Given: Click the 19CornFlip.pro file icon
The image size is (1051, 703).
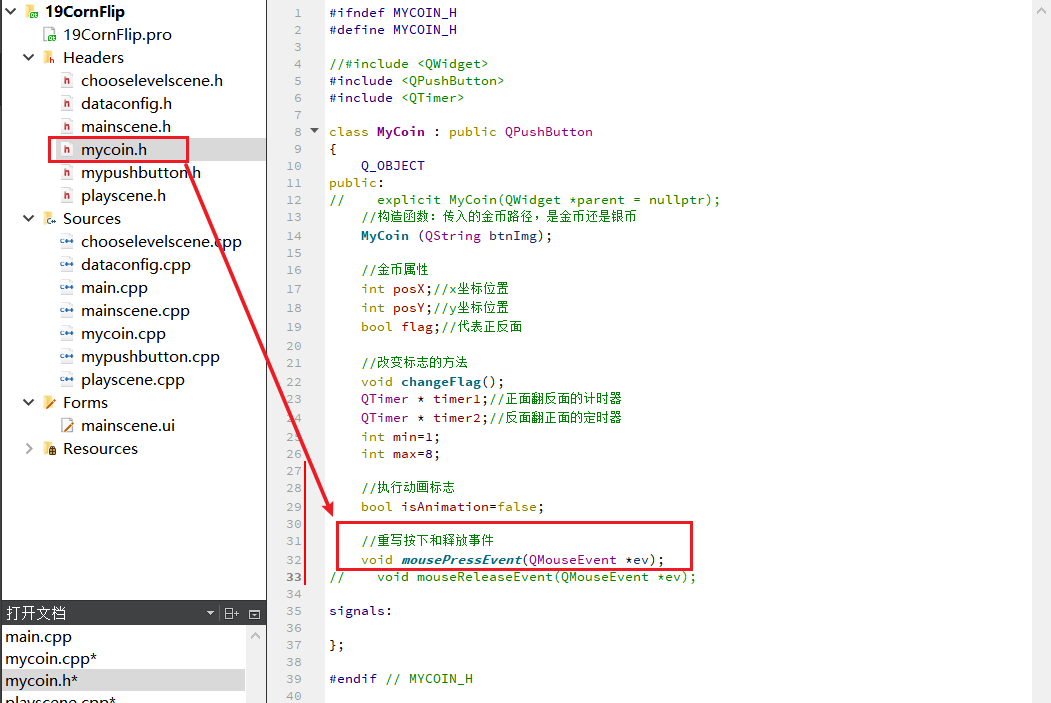Looking at the screenshot, I should pyautogui.click(x=50, y=35).
